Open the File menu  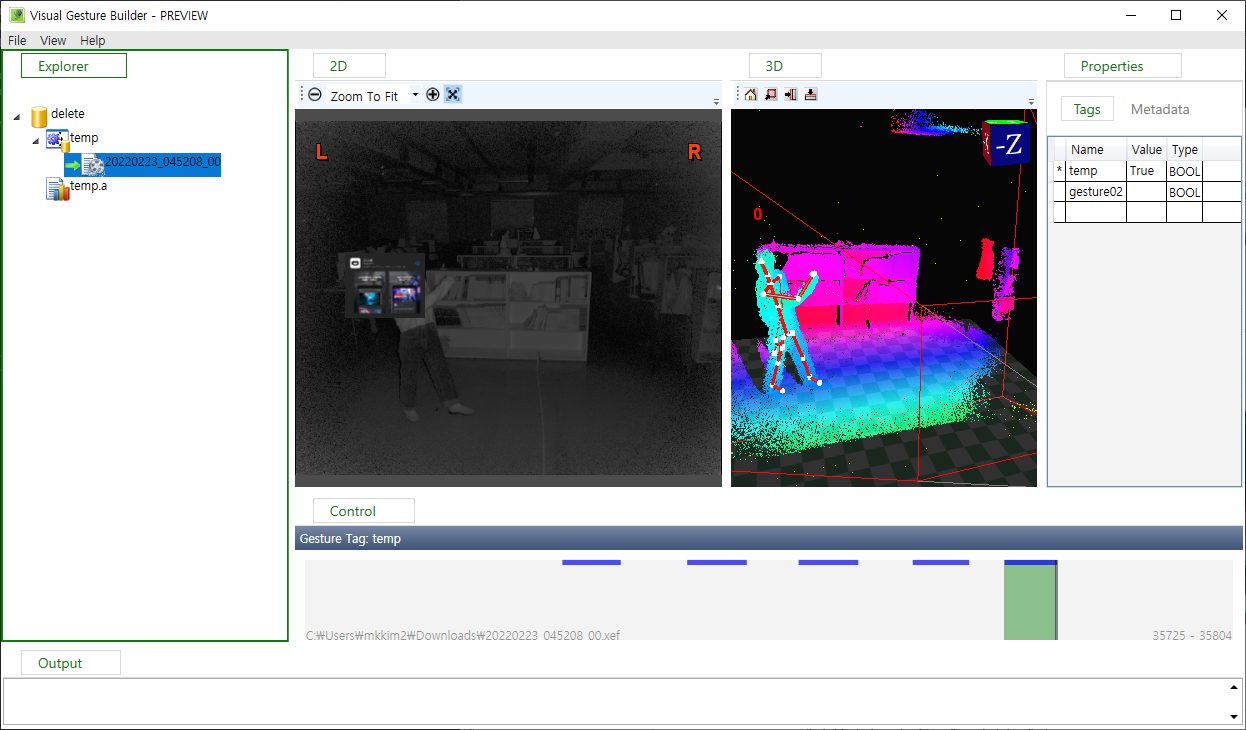pyautogui.click(x=17, y=41)
